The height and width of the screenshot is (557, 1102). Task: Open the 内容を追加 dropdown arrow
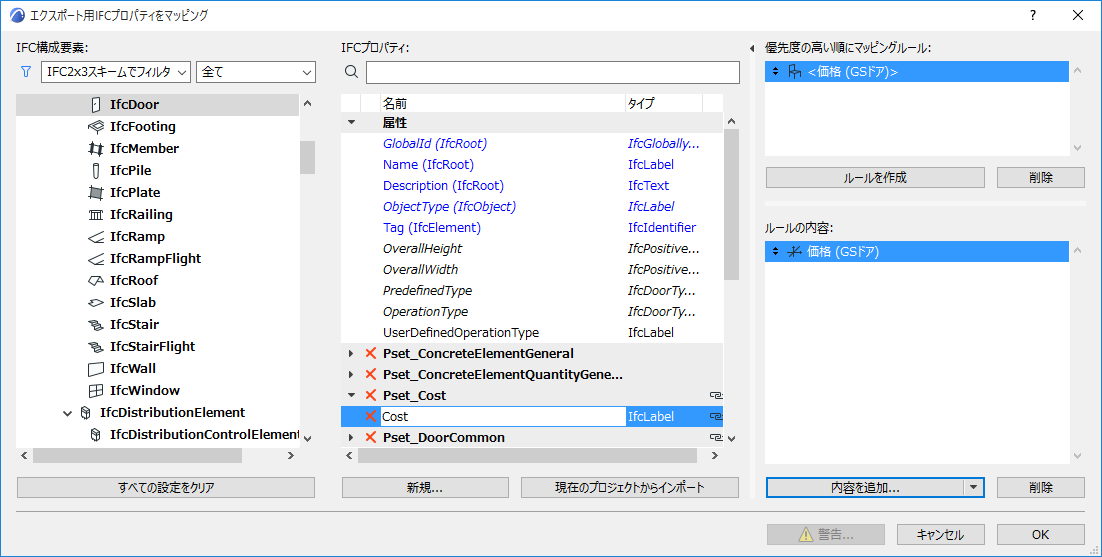(x=973, y=487)
